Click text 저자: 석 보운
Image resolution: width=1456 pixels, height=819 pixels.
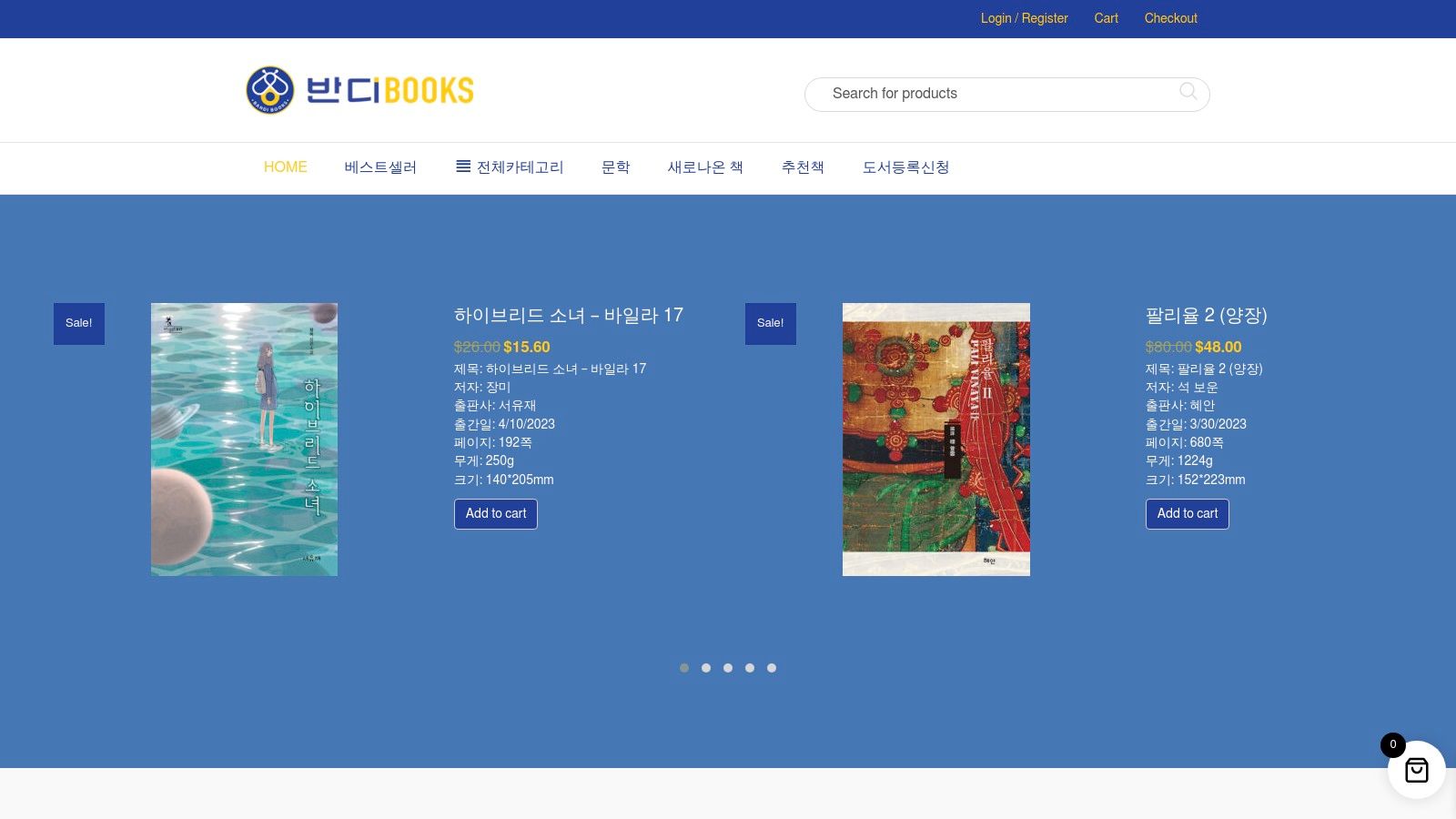(x=1182, y=388)
